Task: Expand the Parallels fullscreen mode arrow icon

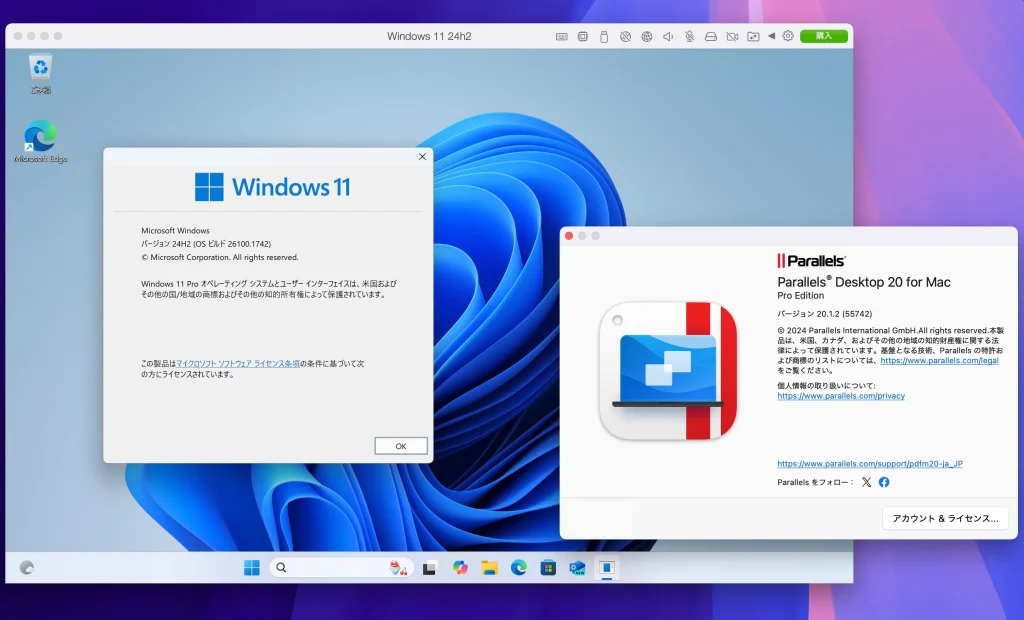Action: 771,35
